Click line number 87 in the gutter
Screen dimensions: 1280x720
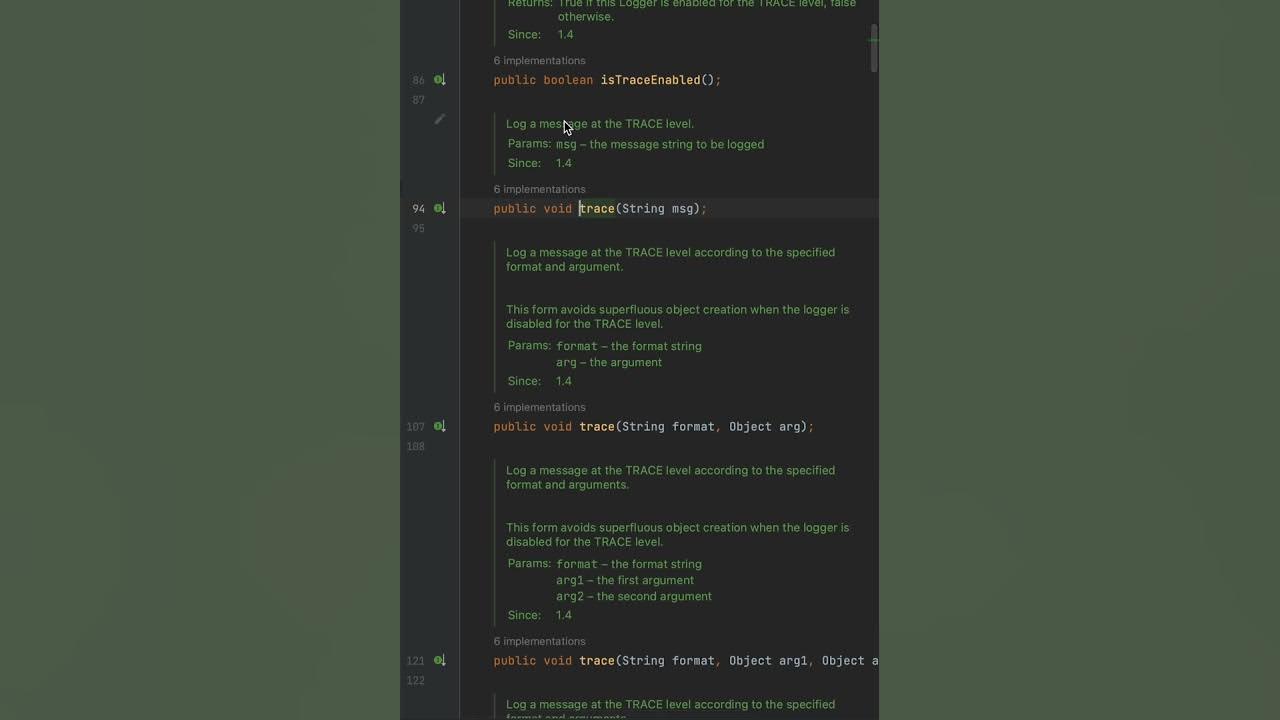(418, 100)
